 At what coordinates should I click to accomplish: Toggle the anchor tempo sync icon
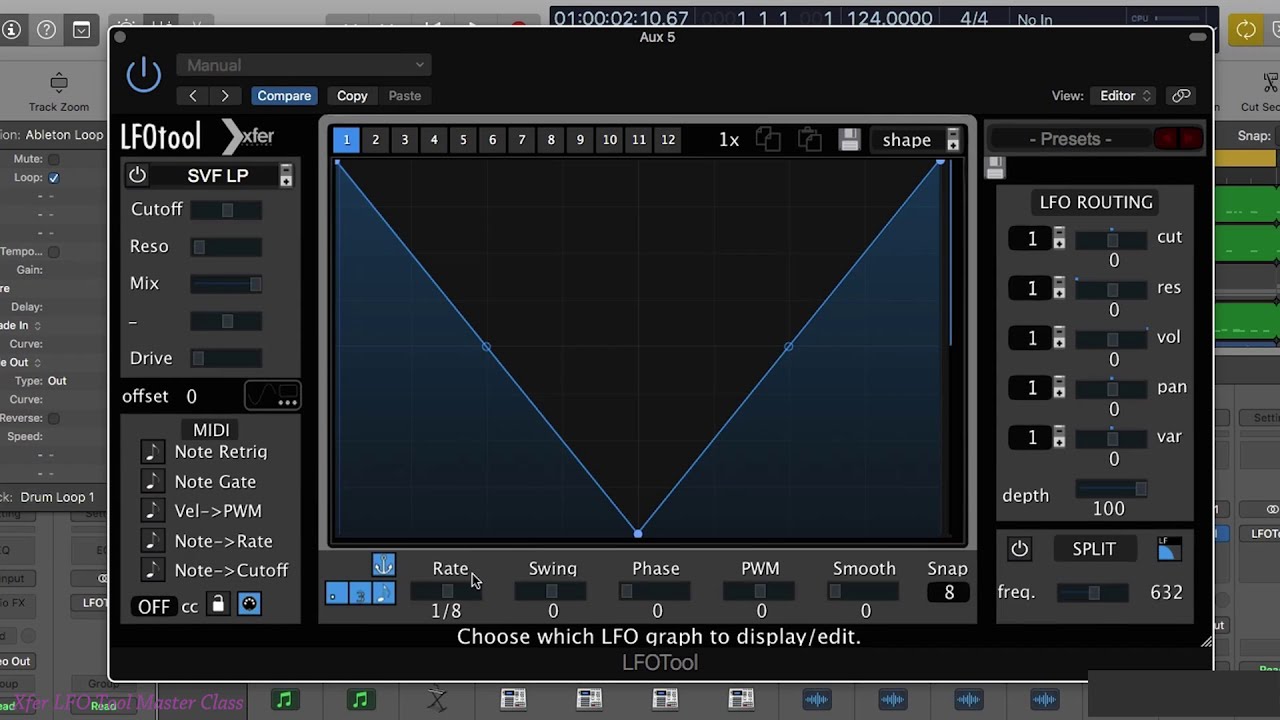tap(384, 566)
